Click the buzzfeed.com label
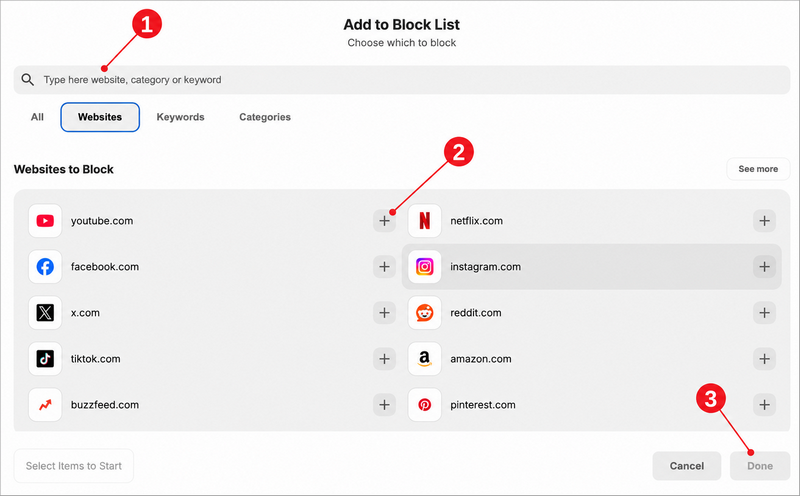Viewport: 800px width, 496px height. [105, 405]
